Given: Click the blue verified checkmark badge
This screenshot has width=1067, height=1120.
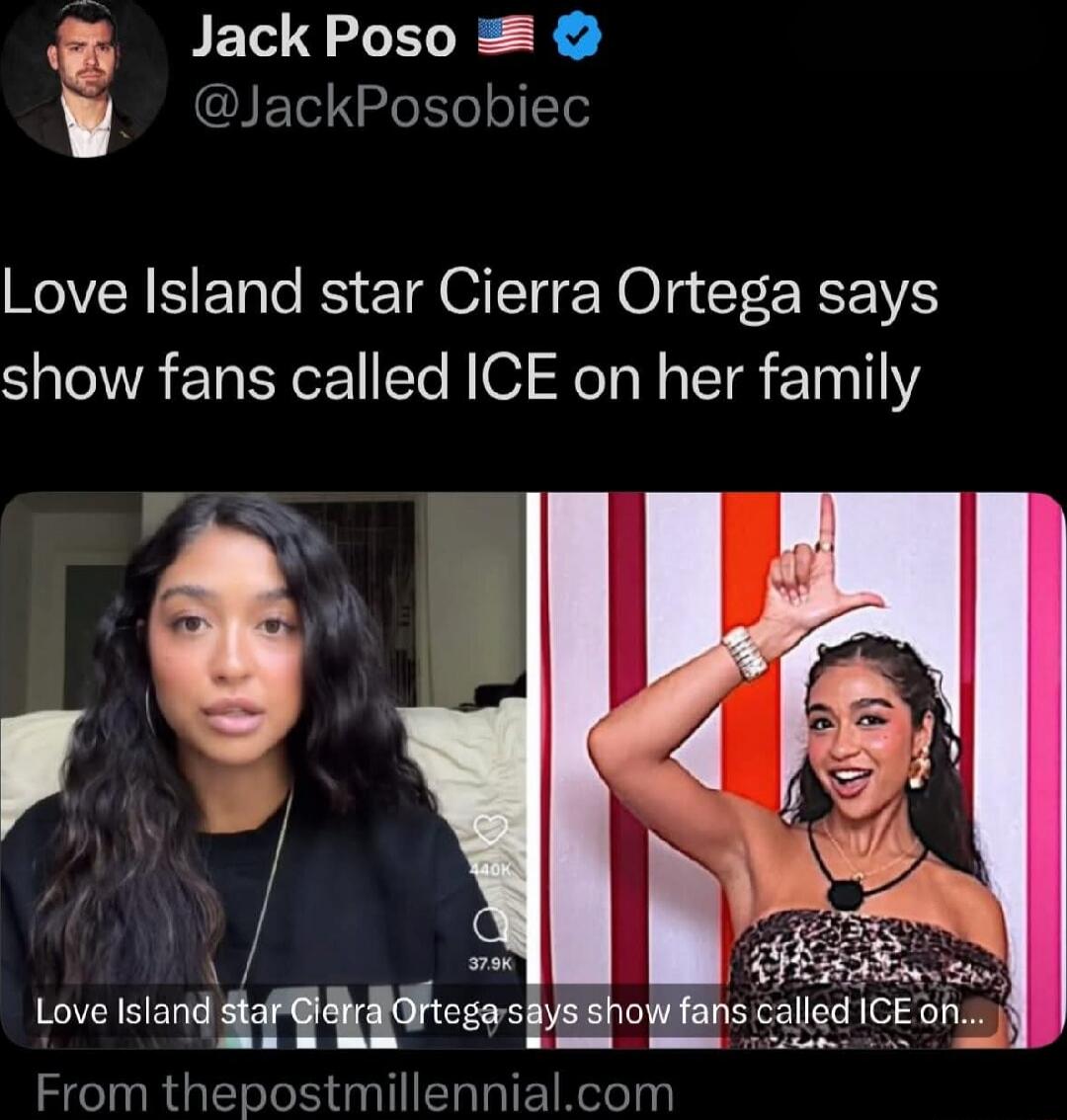Looking at the screenshot, I should [578, 38].
